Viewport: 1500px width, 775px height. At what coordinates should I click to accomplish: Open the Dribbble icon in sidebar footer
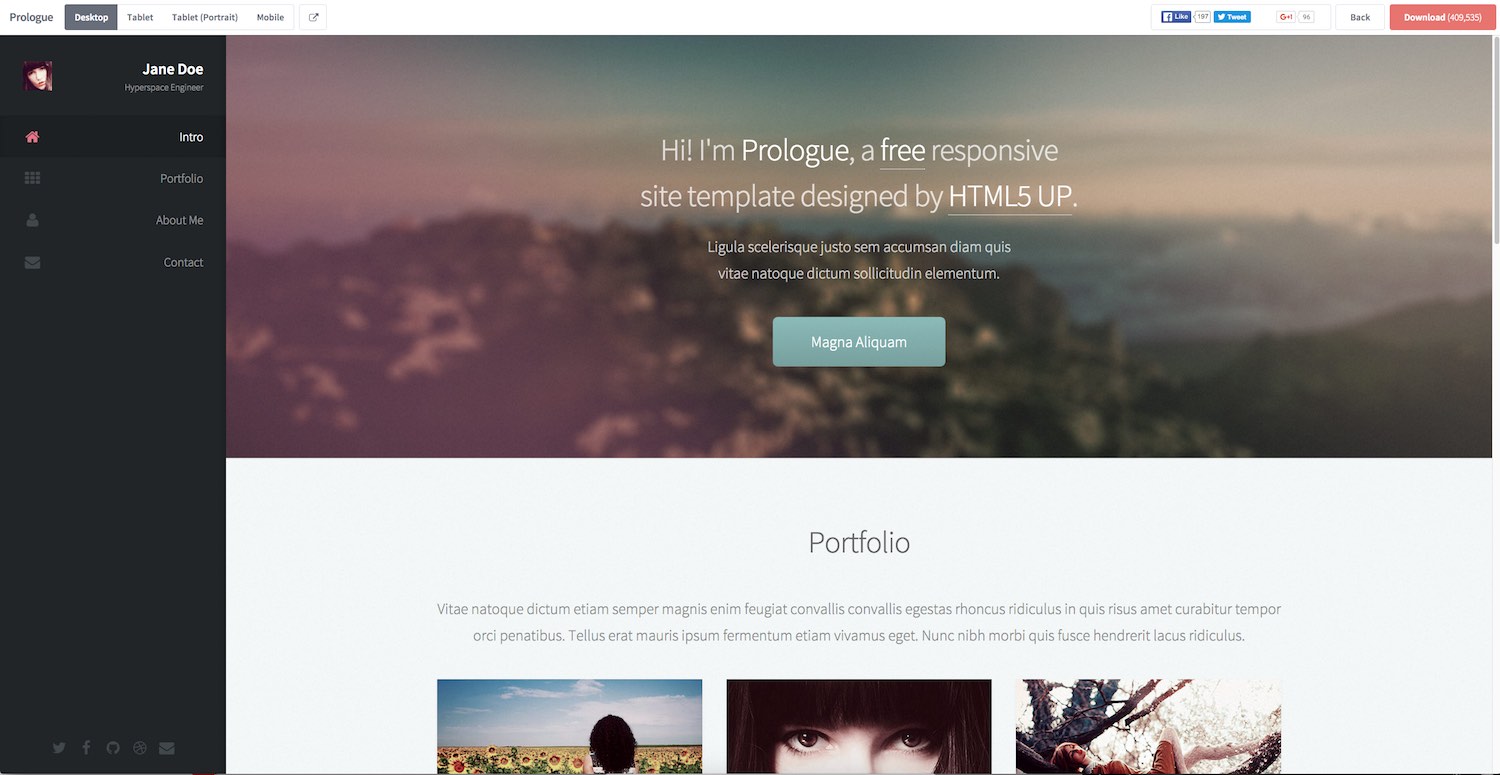tap(140, 747)
